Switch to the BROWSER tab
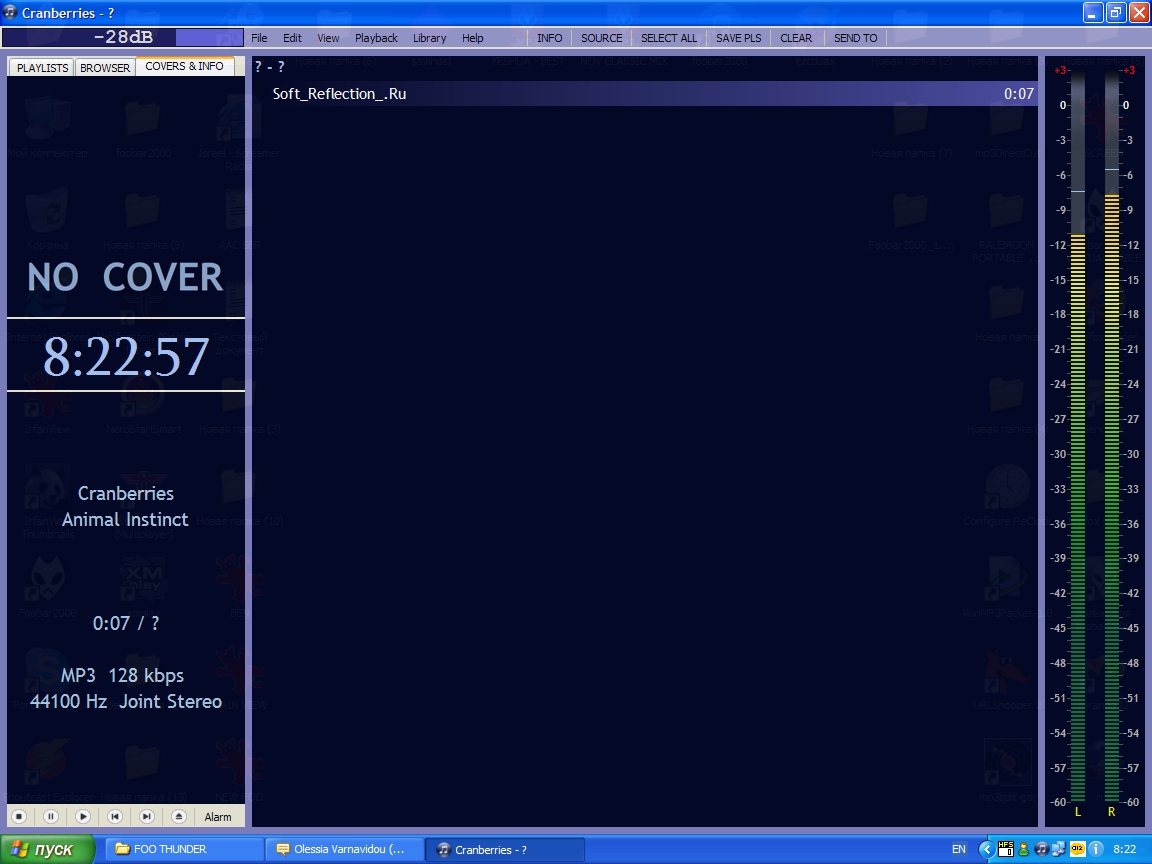Viewport: 1152px width, 864px height. (104, 68)
